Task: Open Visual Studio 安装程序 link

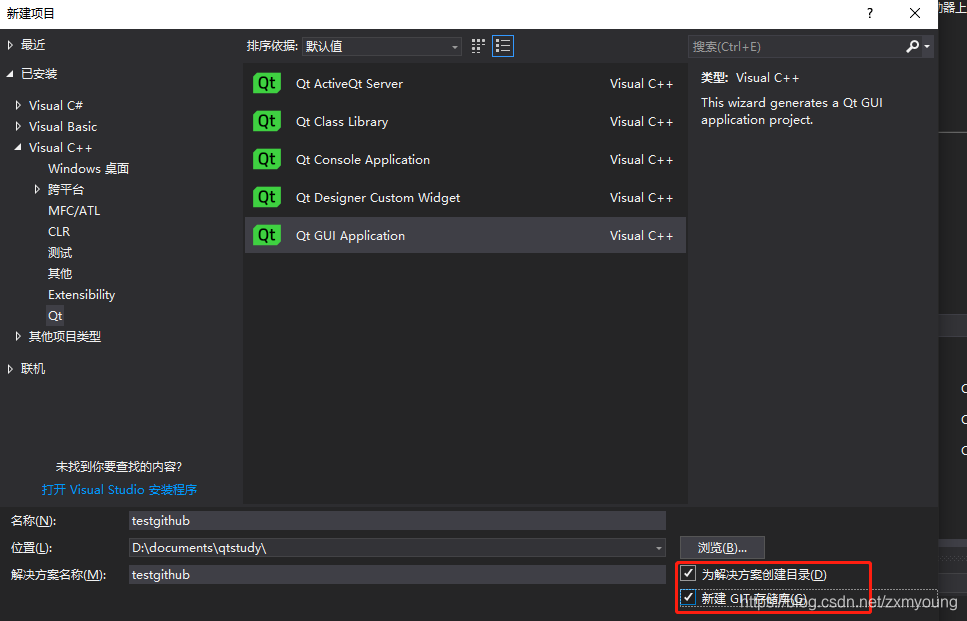Action: coord(118,489)
